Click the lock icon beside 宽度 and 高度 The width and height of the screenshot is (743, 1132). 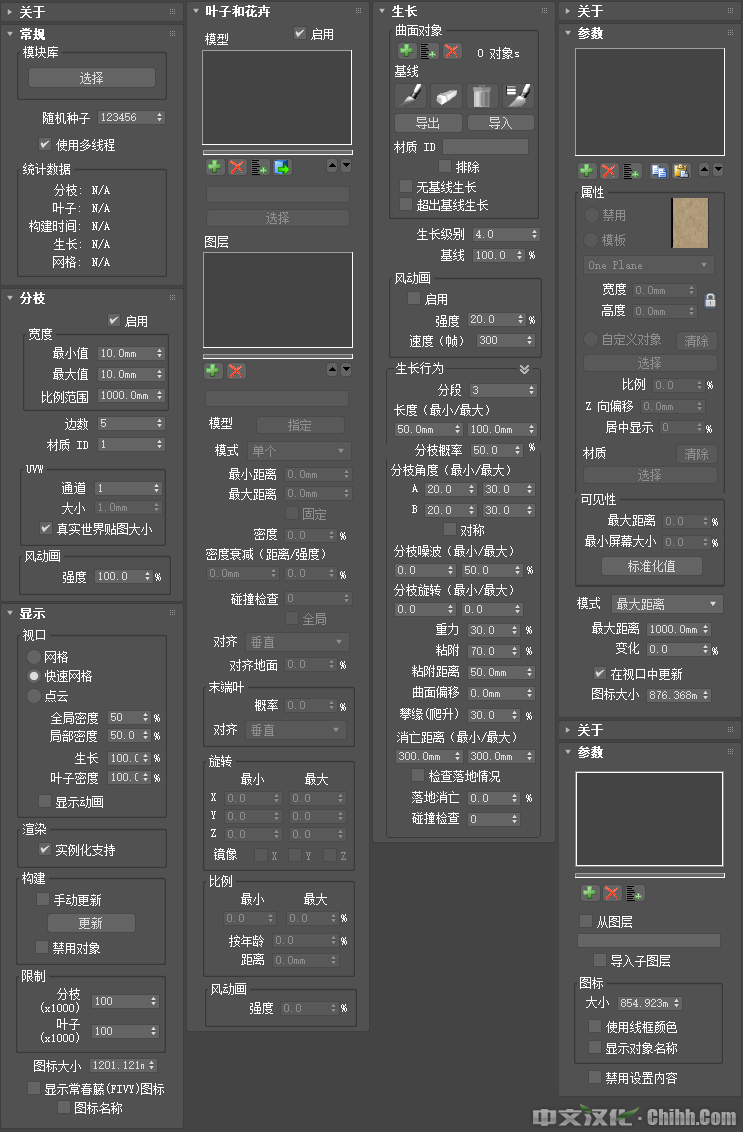point(710,300)
